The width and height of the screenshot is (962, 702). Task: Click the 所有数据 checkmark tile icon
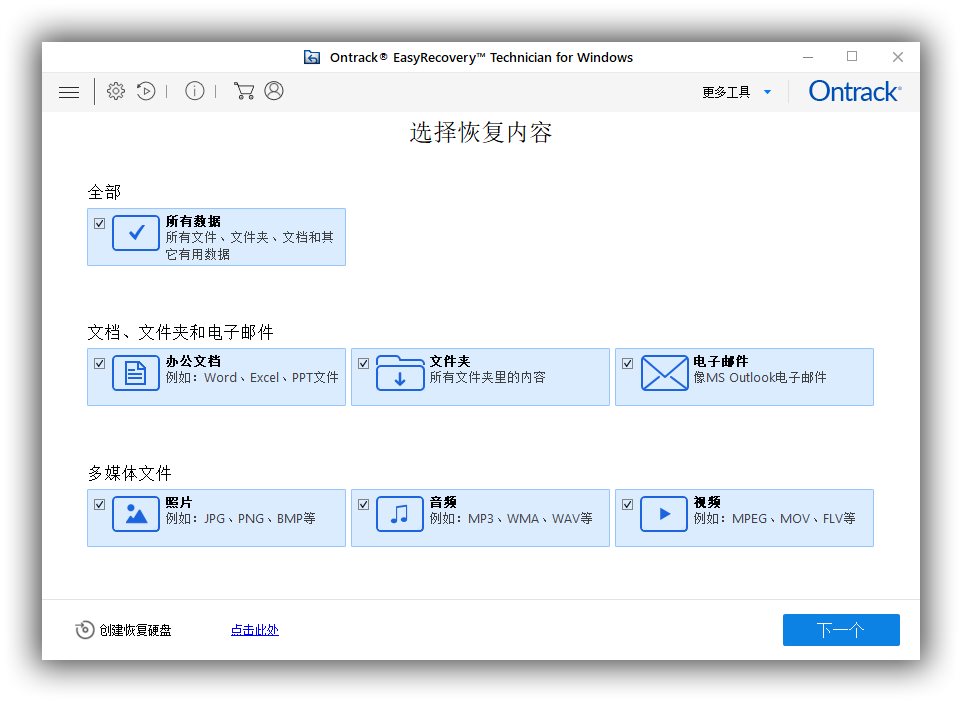[x=136, y=233]
